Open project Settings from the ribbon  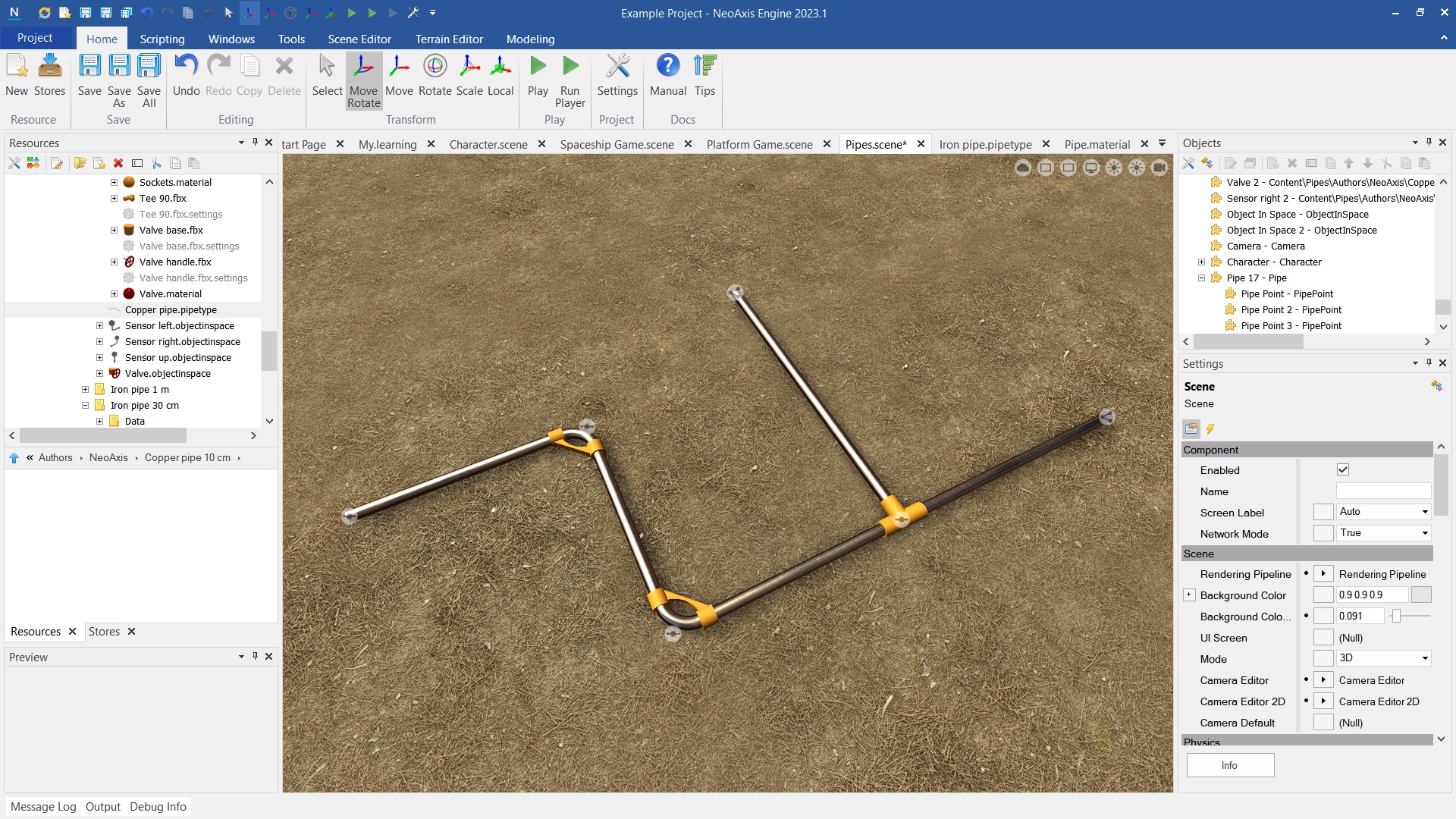click(617, 76)
